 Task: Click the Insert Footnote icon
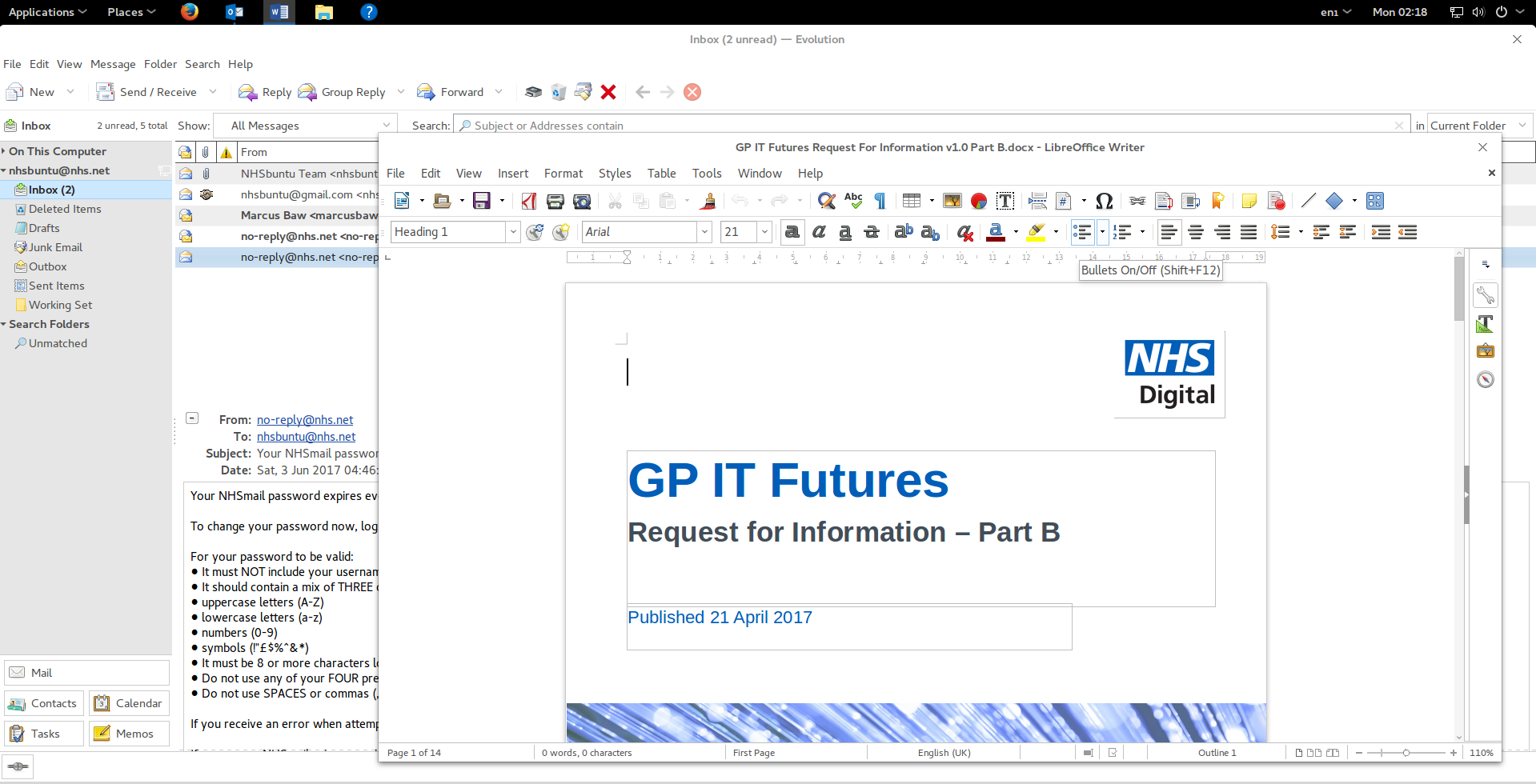pos(1164,201)
